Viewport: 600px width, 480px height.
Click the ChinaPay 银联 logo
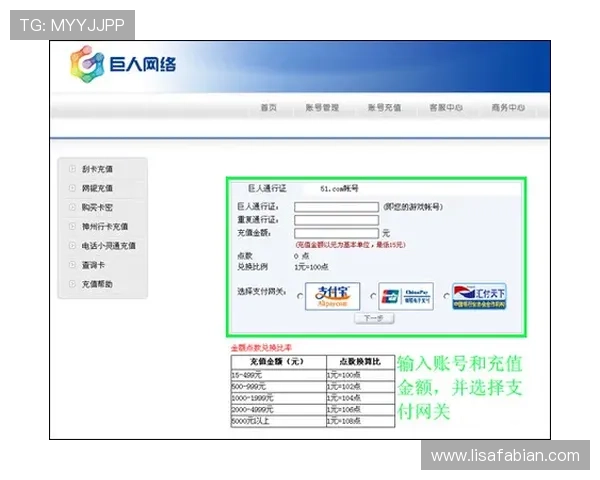coord(406,296)
